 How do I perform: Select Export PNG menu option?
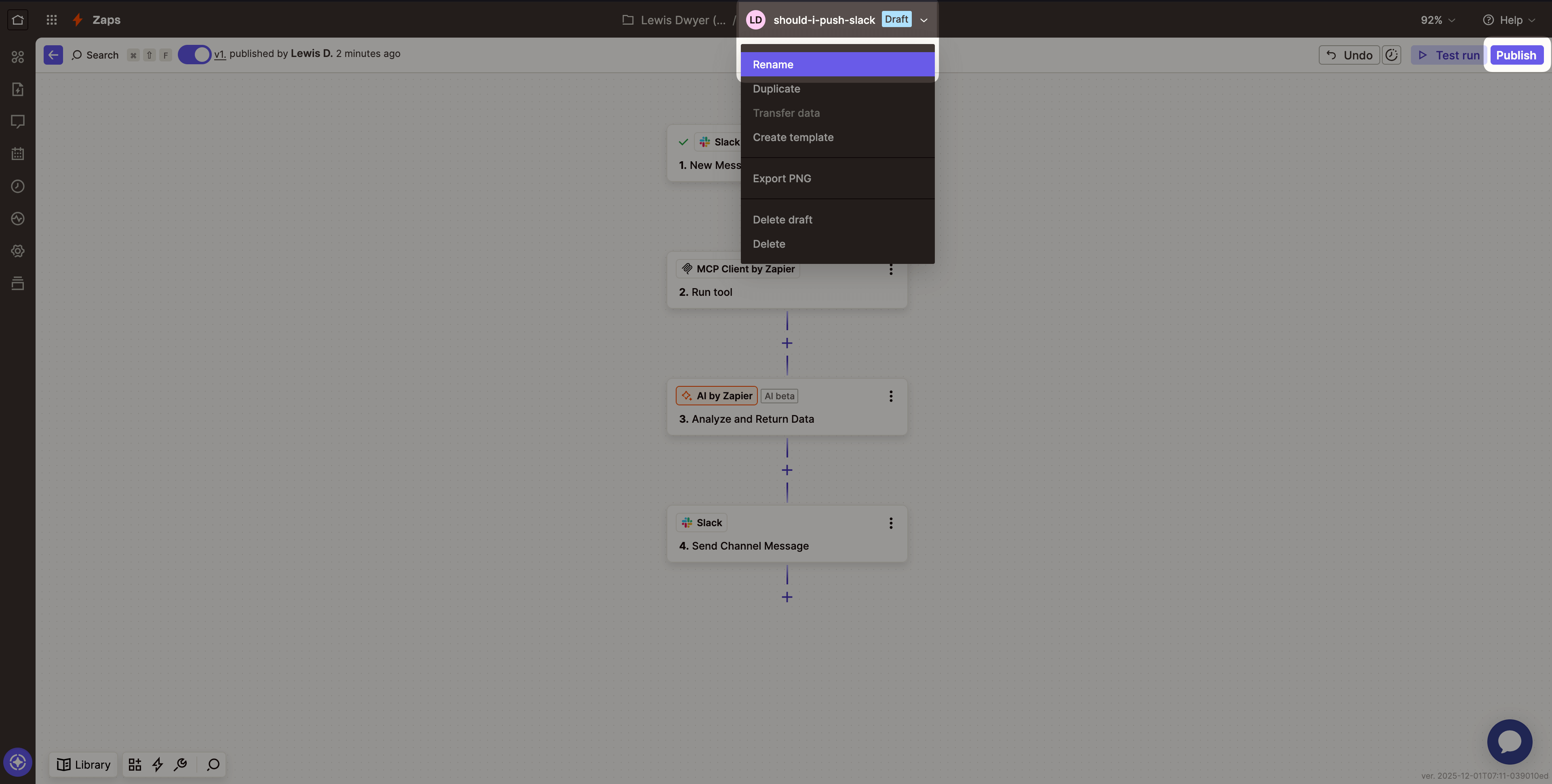coord(781,178)
